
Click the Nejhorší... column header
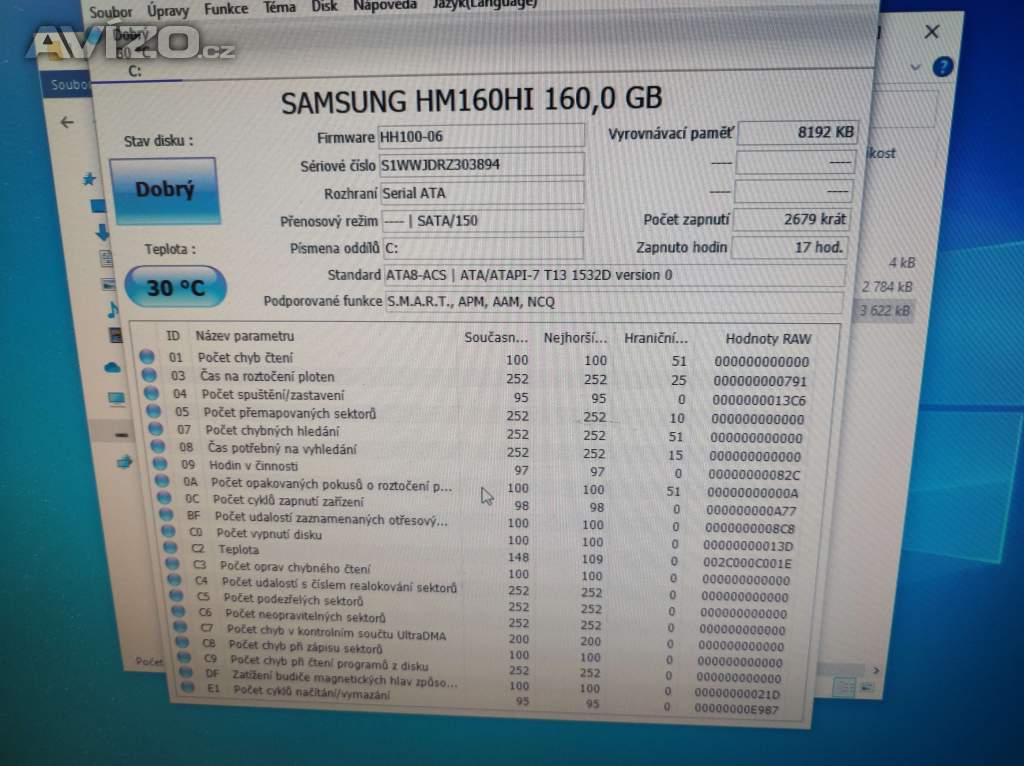click(575, 338)
